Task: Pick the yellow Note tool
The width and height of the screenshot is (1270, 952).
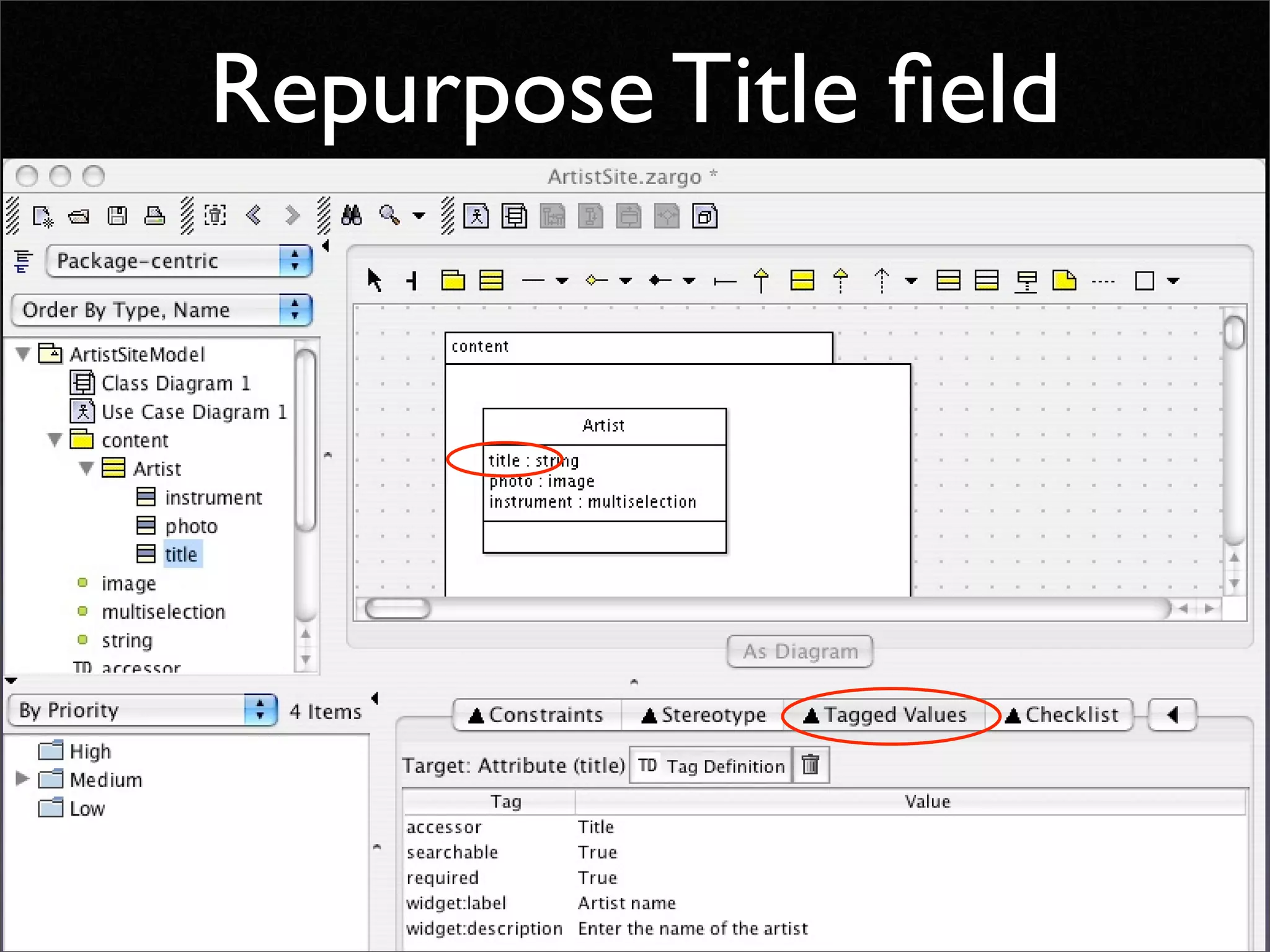Action: pos(1064,280)
